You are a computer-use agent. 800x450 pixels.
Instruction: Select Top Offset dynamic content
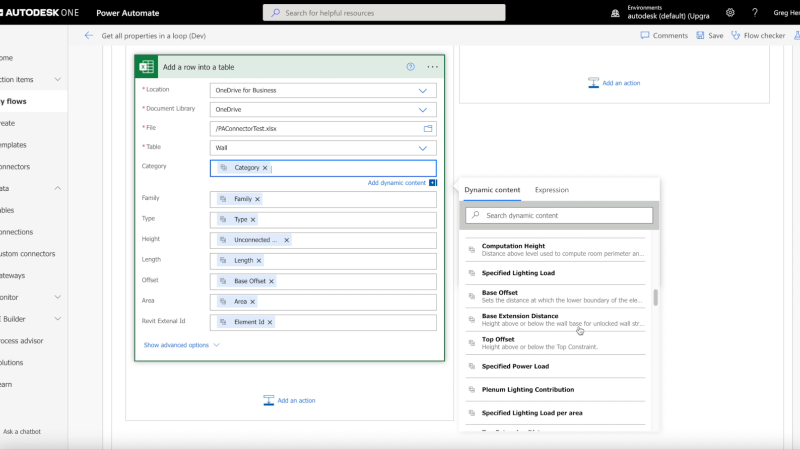point(556,343)
